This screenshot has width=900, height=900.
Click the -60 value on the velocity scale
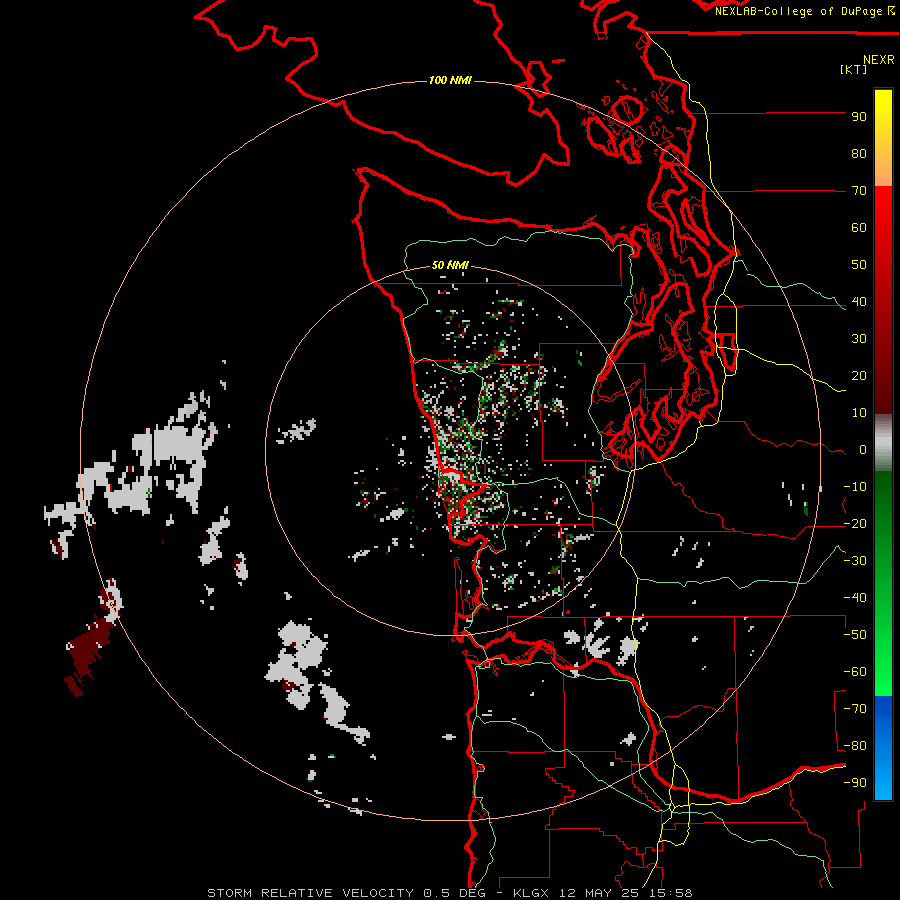coord(855,672)
